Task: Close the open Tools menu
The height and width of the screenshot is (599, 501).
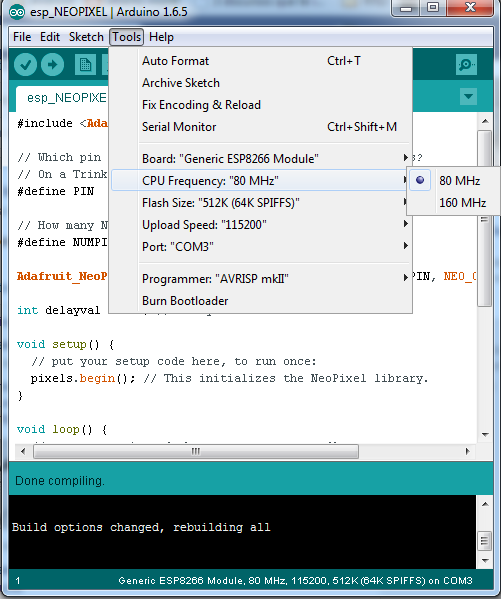Action: click(126, 37)
